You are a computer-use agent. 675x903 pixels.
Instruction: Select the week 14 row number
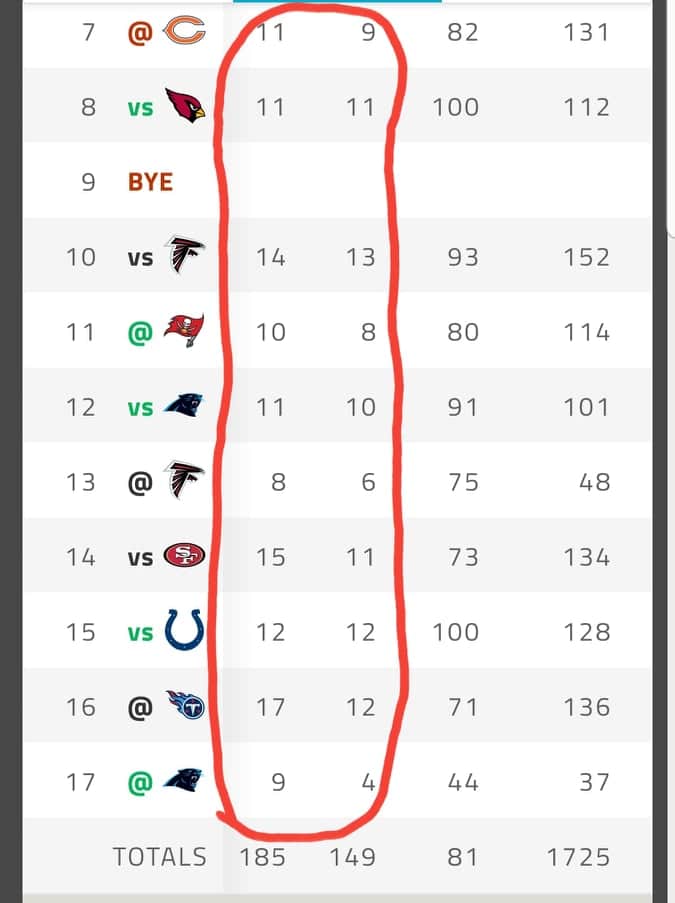[x=80, y=557]
